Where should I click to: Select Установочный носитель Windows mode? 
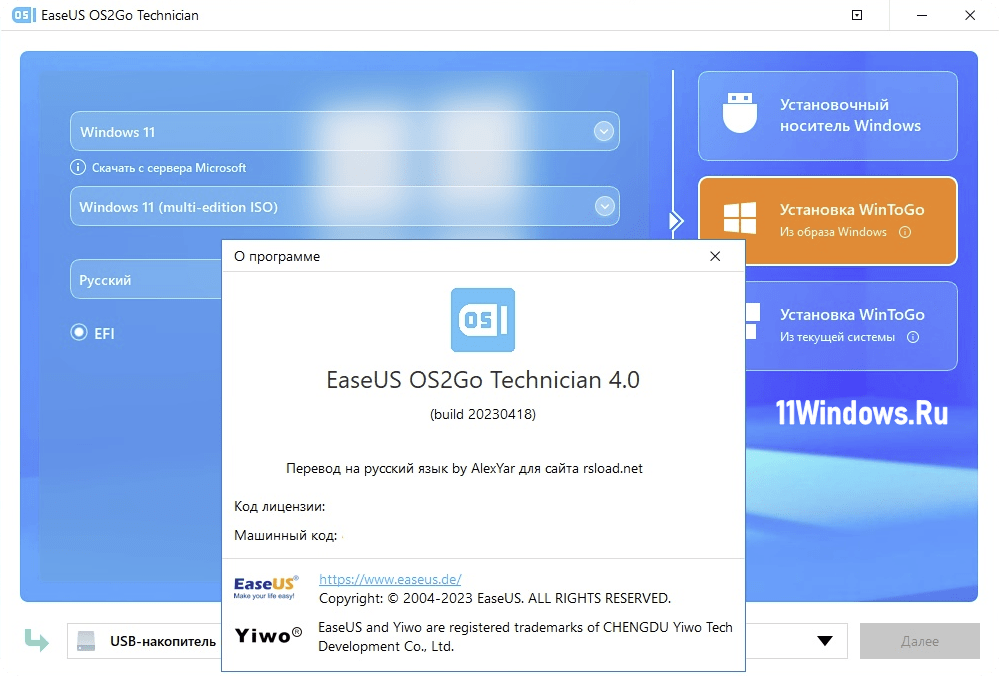pos(828,115)
